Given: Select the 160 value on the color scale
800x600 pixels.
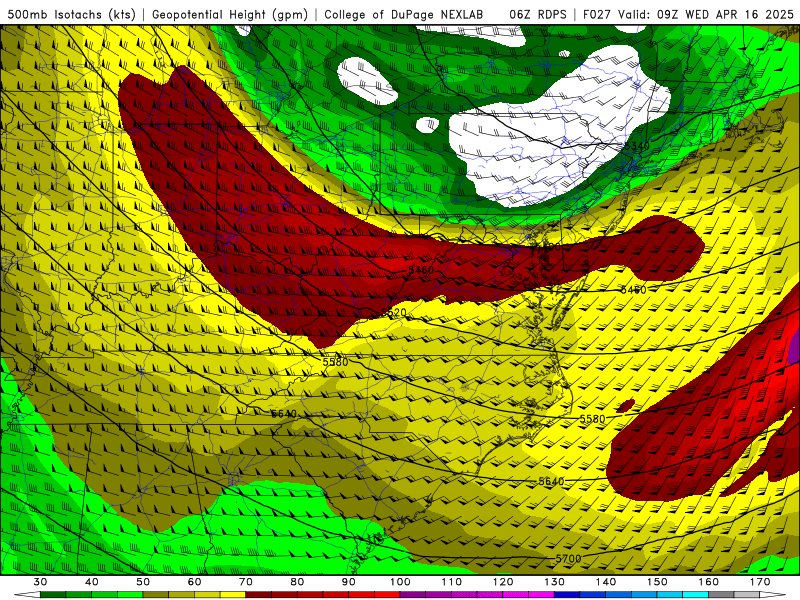Looking at the screenshot, I should pos(709,582).
